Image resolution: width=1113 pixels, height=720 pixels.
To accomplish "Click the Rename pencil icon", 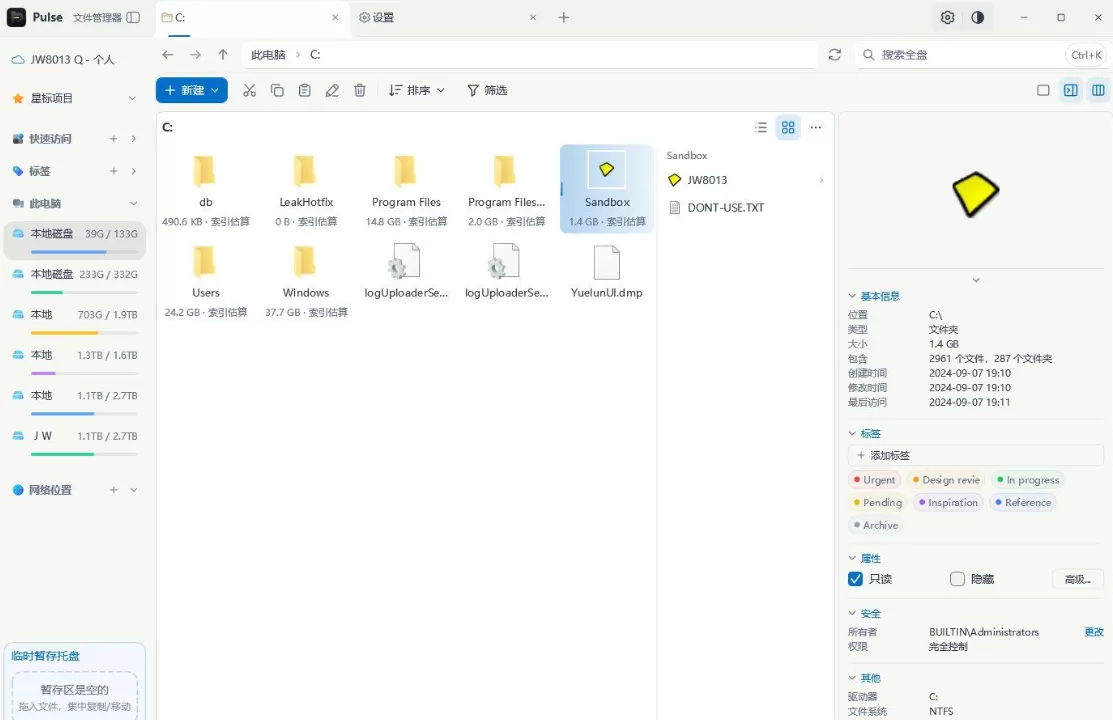I will pos(332,90).
